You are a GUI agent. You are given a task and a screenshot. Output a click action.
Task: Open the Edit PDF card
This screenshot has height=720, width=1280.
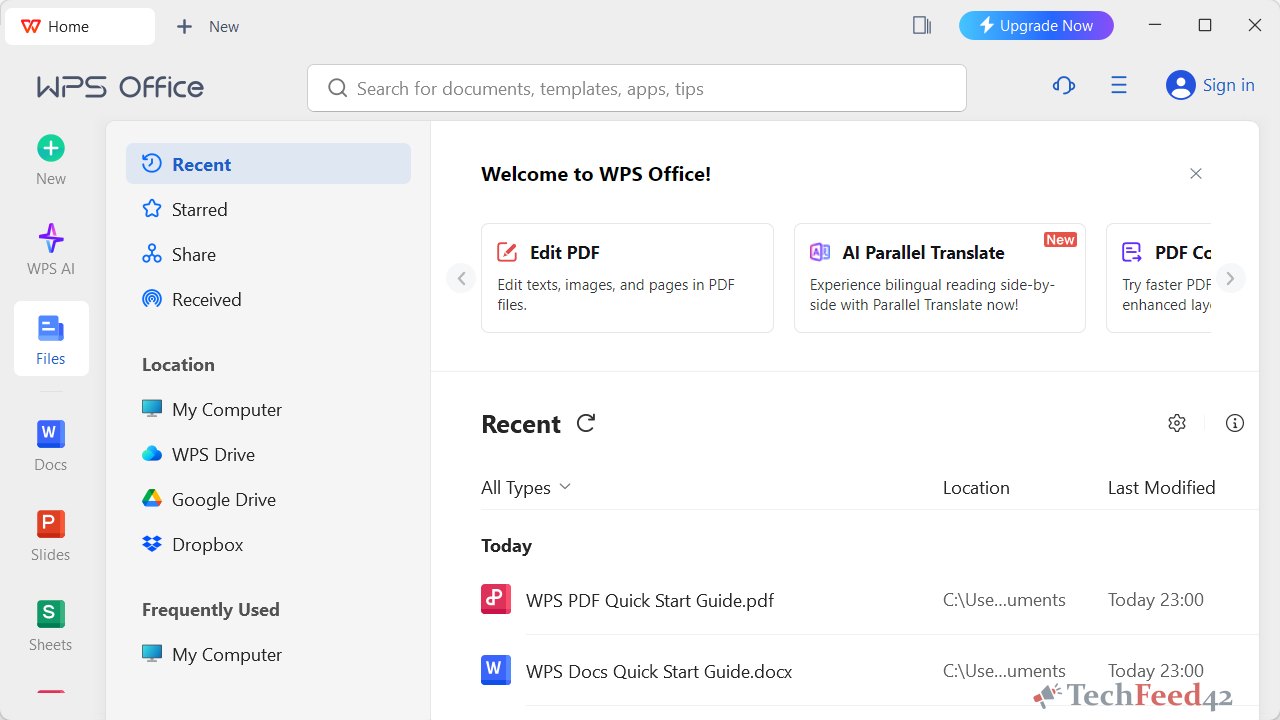point(627,278)
